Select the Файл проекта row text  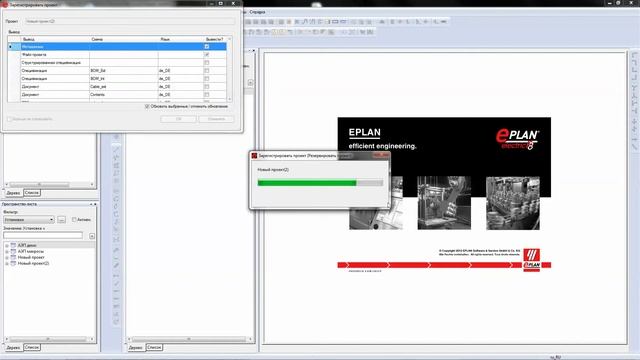point(34,55)
